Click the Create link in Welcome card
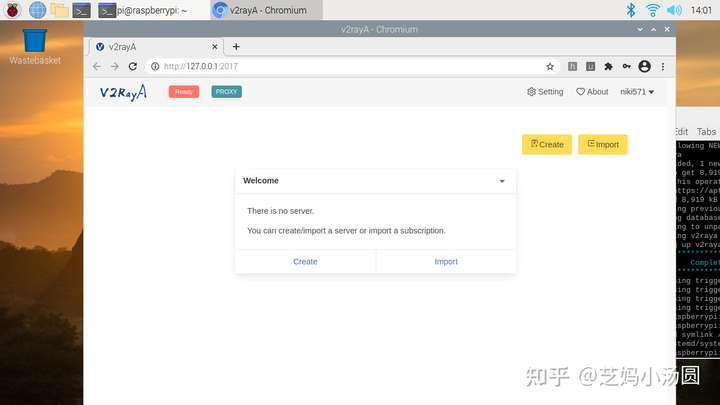Screen dimensions: 720x405 (x=305, y=262)
